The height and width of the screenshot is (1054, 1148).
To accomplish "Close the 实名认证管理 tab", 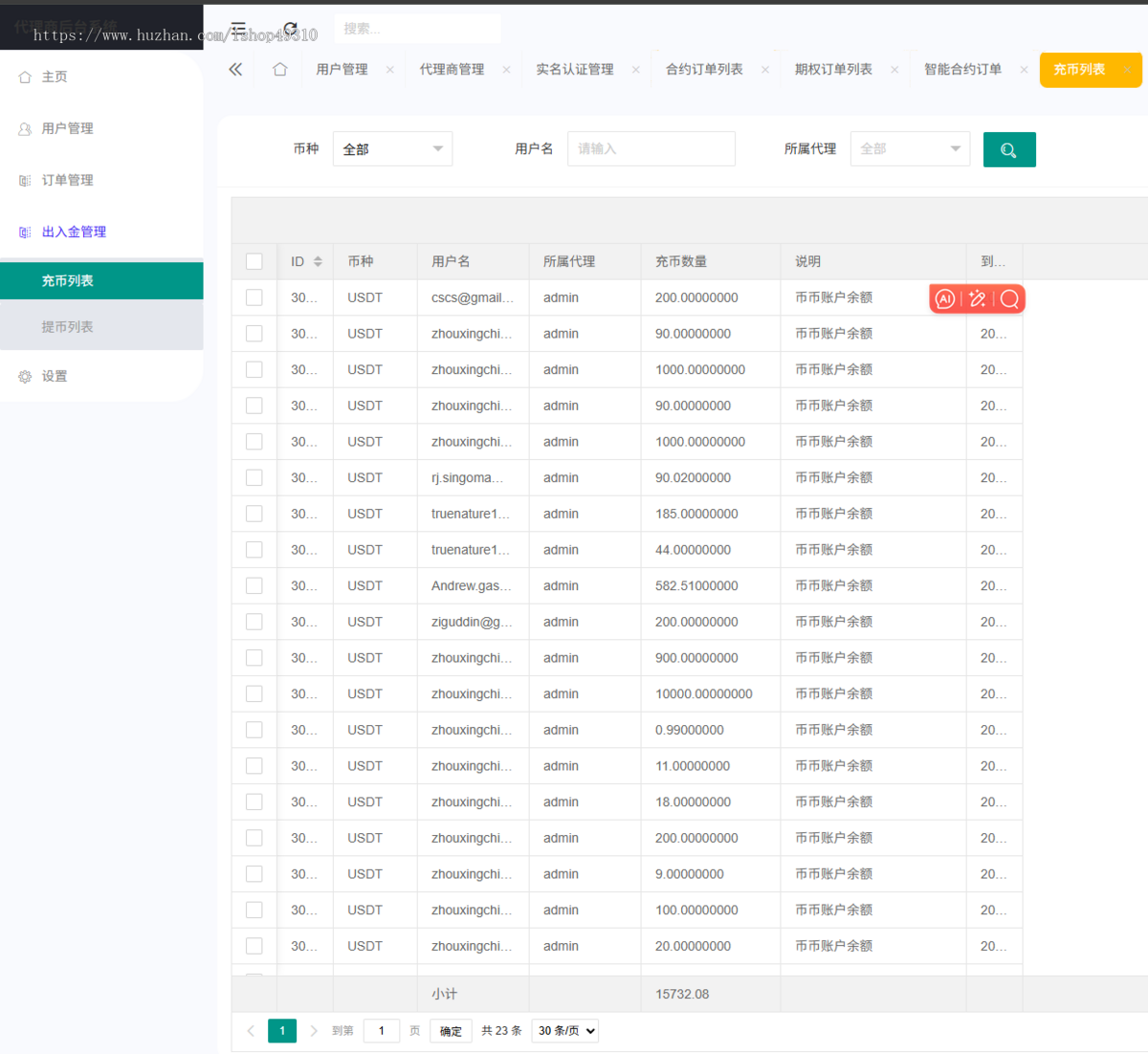I will click(x=636, y=70).
